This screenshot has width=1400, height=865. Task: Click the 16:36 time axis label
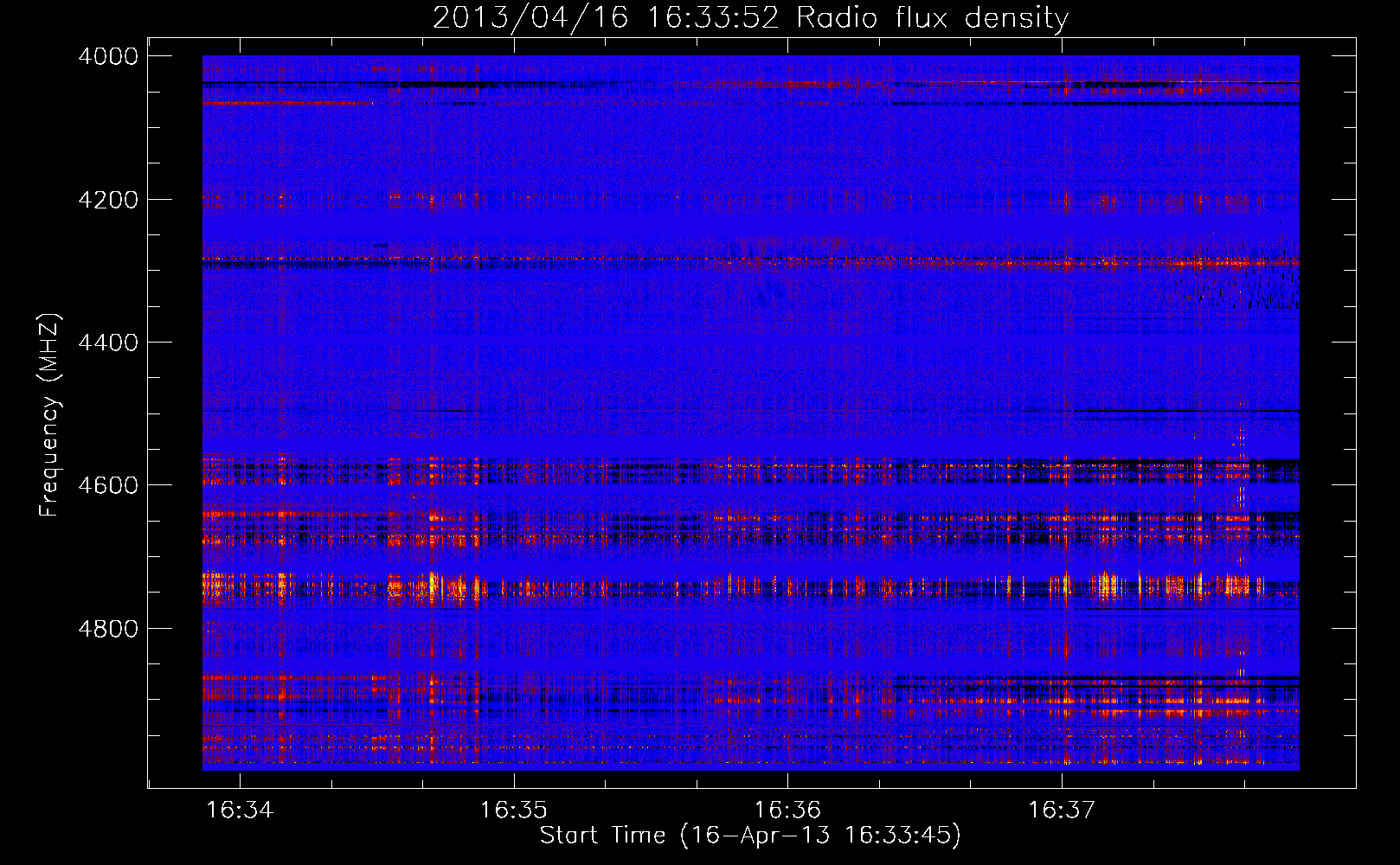pyautogui.click(x=787, y=811)
